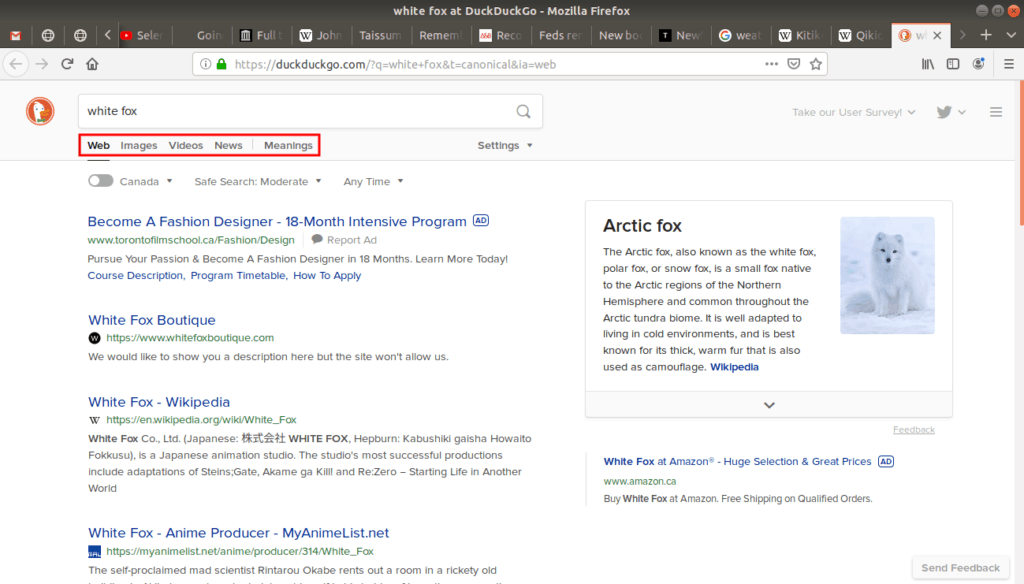Image resolution: width=1024 pixels, height=584 pixels.
Task: Open Take our User Survey dropdown
Action: pyautogui.click(x=854, y=112)
